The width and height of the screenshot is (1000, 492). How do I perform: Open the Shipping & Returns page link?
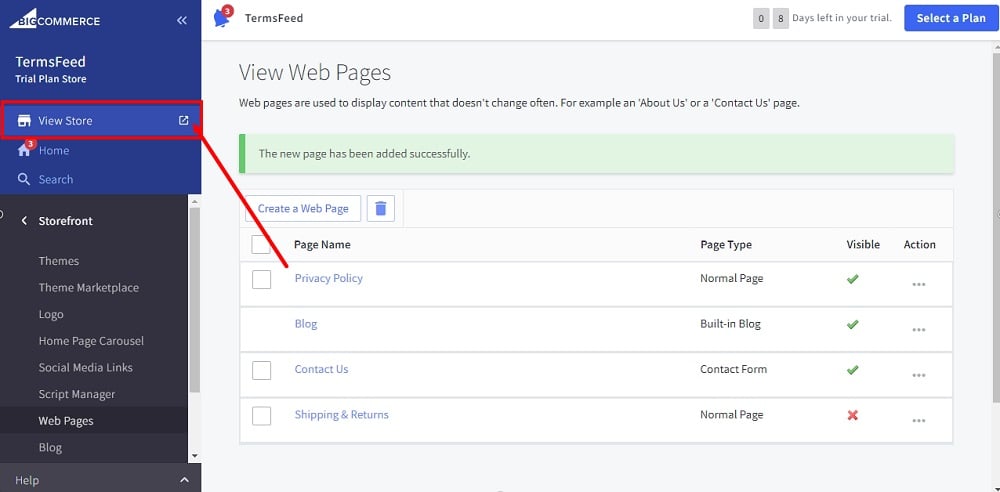pos(341,414)
